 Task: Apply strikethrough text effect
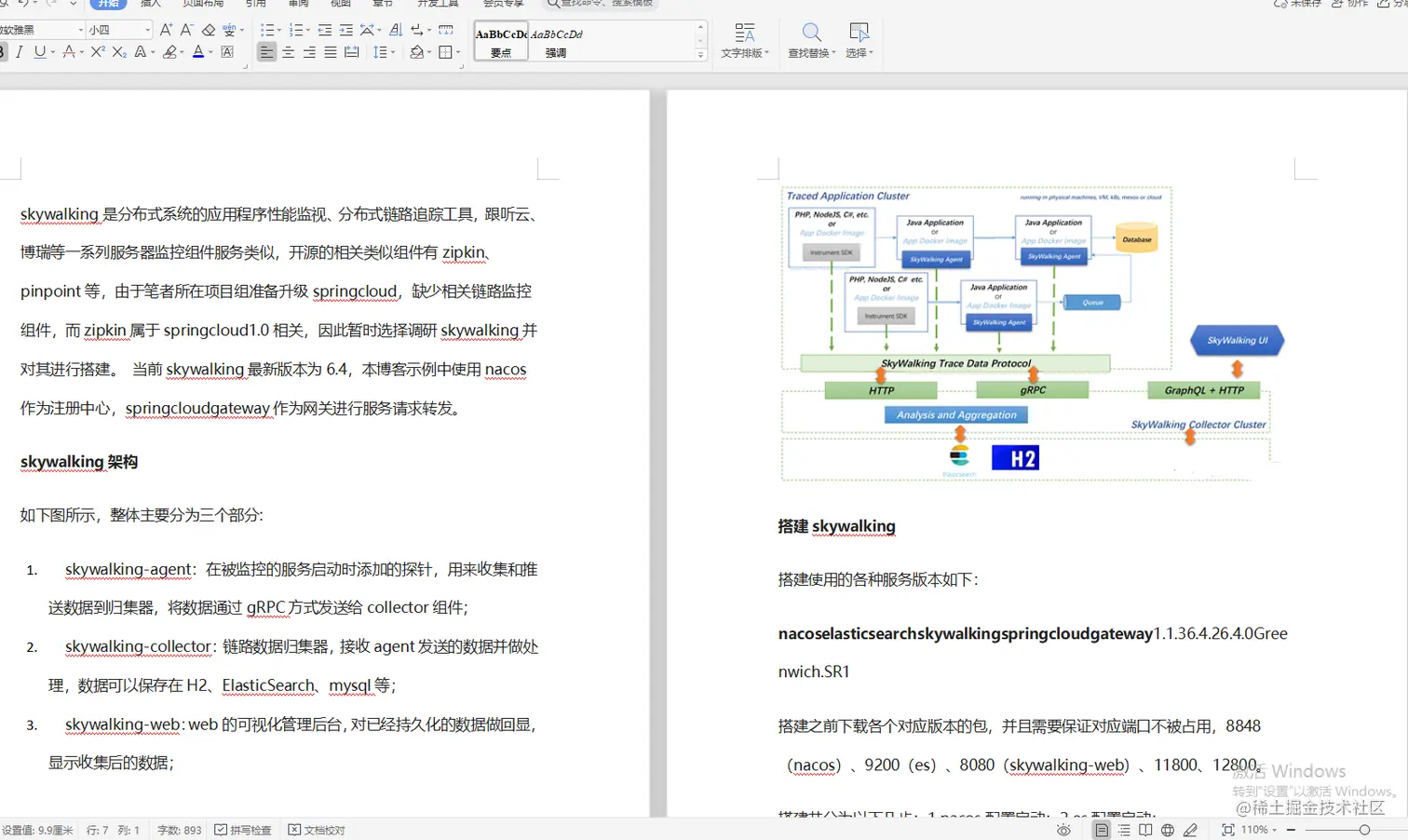(x=68, y=52)
